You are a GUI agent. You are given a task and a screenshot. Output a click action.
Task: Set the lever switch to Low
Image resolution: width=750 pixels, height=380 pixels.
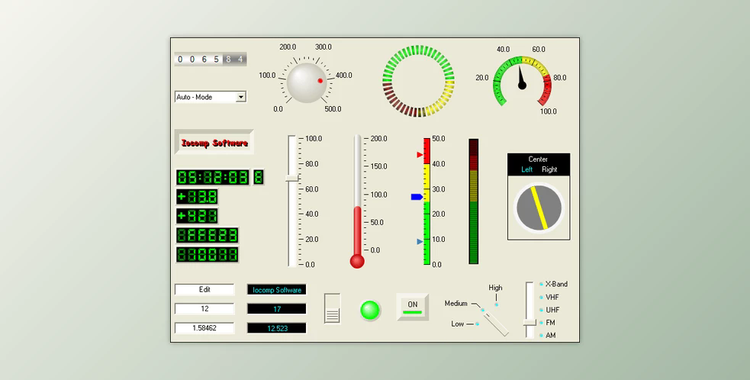pos(457,324)
